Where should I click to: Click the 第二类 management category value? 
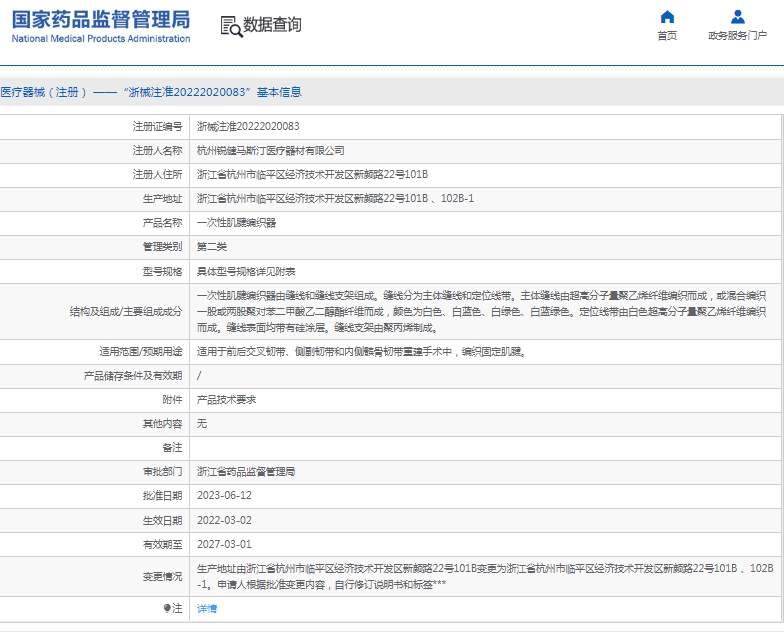point(212,246)
